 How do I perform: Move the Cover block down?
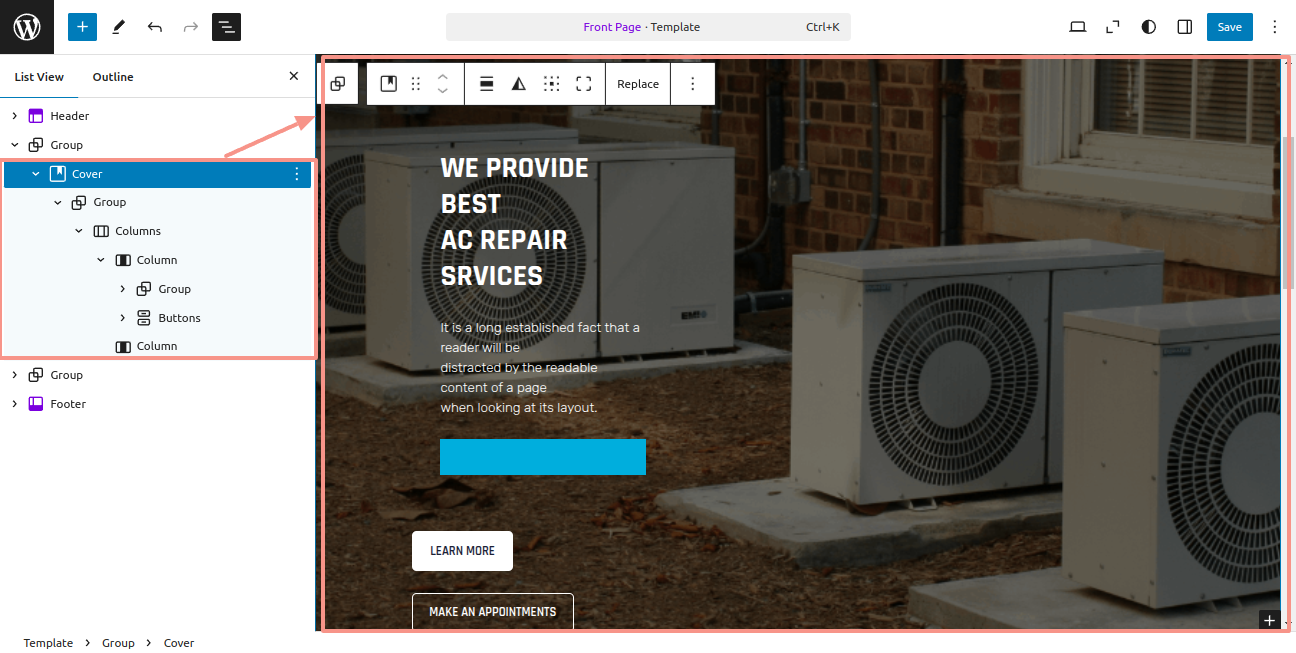442,92
